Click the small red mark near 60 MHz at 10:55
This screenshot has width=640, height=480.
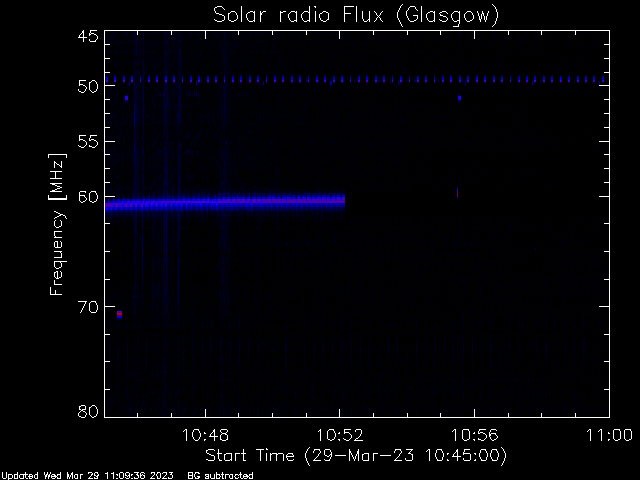point(458,193)
